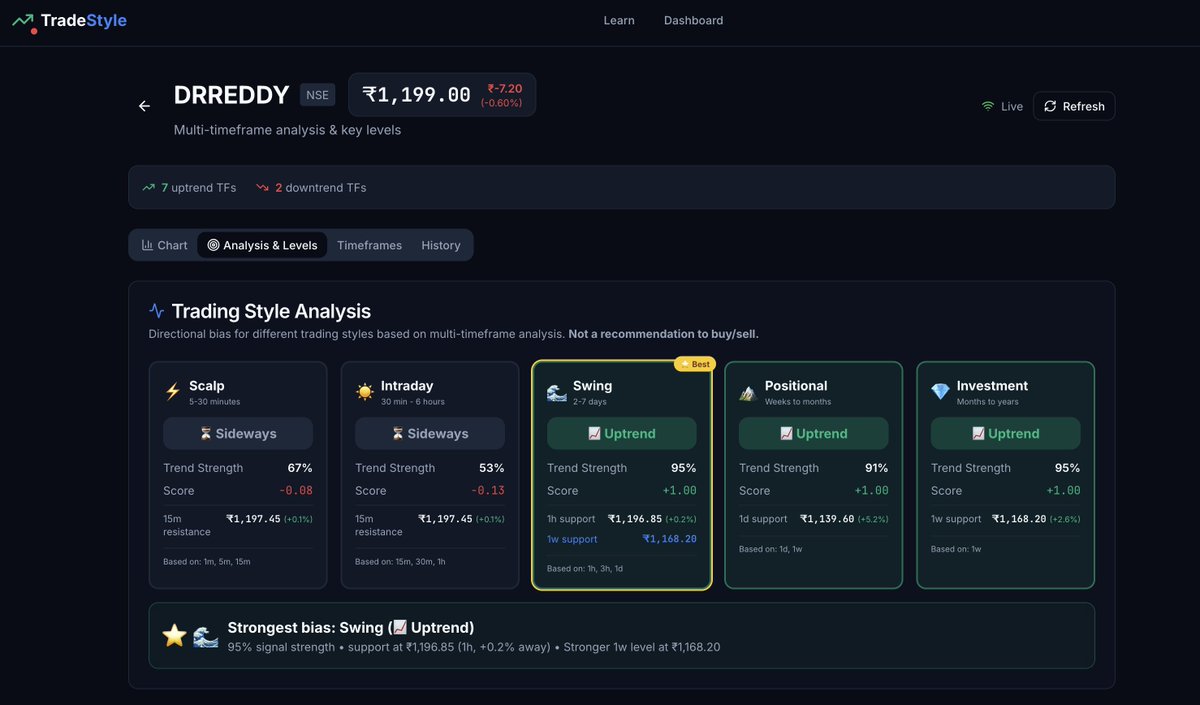Click the ₹1,199.00 price box

(442, 95)
